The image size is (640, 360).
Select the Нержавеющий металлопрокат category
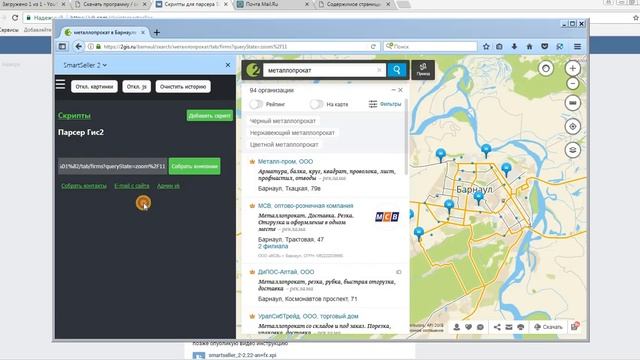292,133
